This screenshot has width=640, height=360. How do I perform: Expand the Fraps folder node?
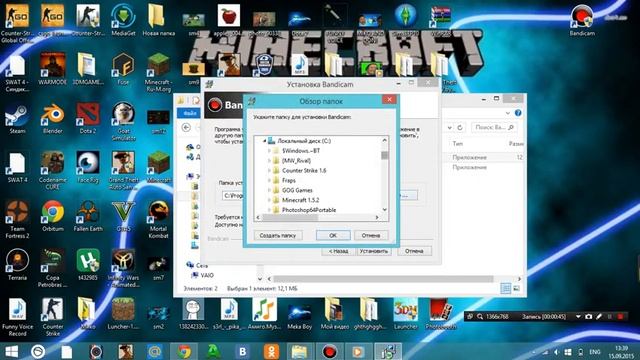(x=269, y=180)
